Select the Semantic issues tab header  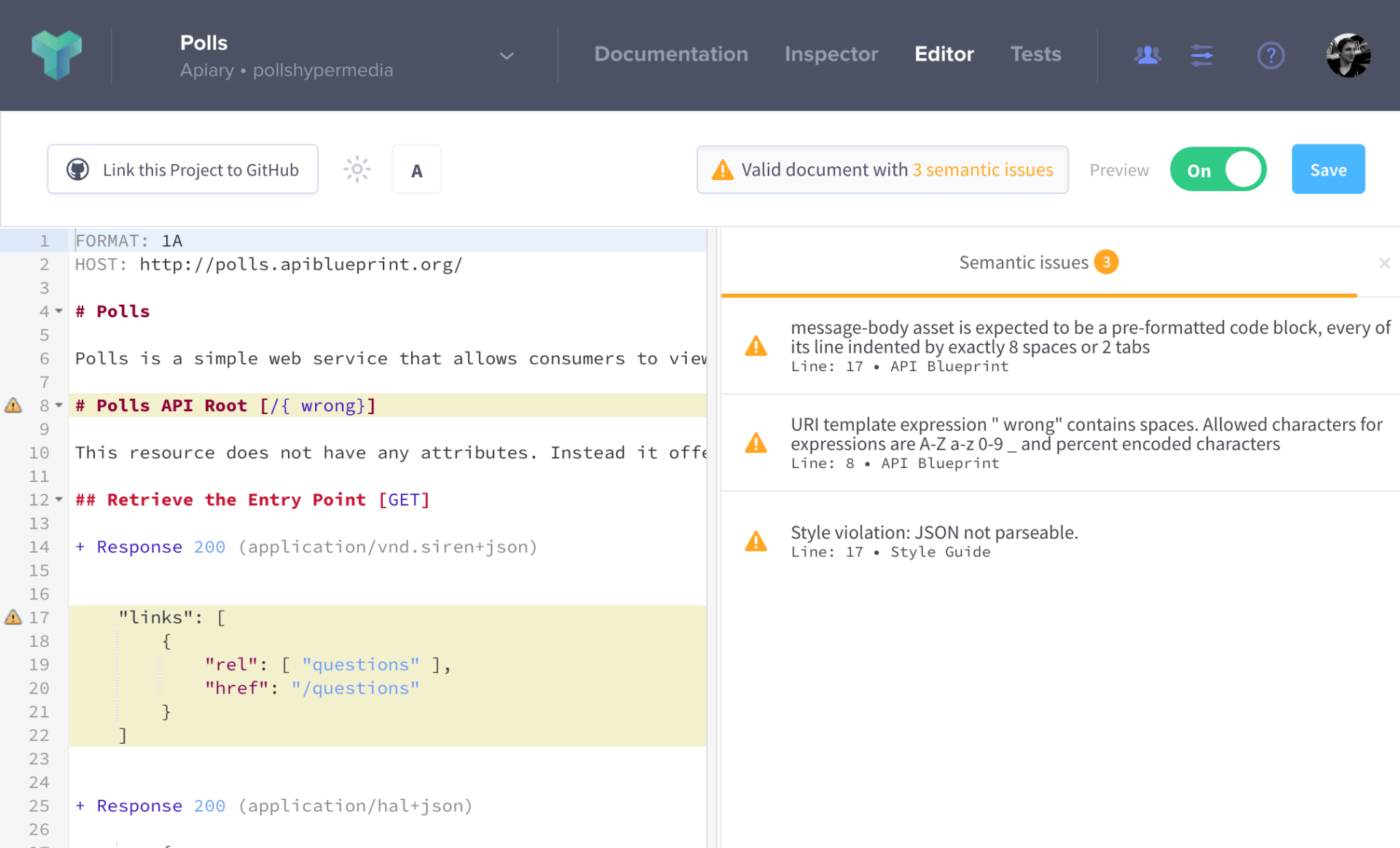coord(1038,262)
